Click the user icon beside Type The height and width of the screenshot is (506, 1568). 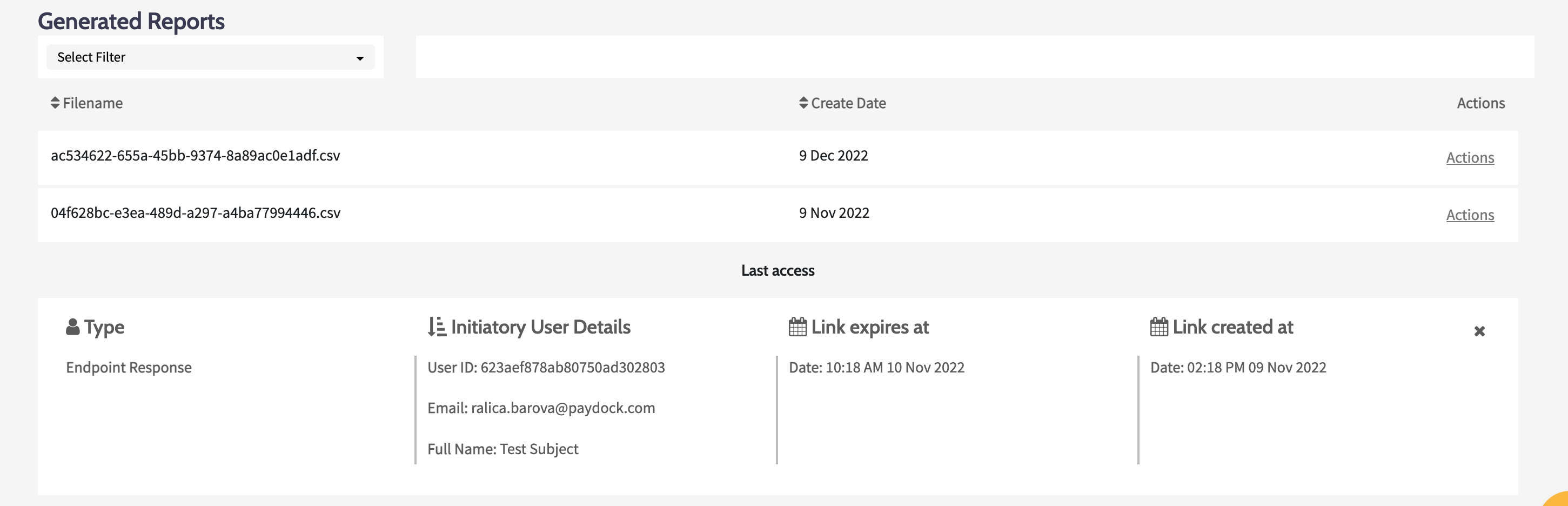pos(72,327)
